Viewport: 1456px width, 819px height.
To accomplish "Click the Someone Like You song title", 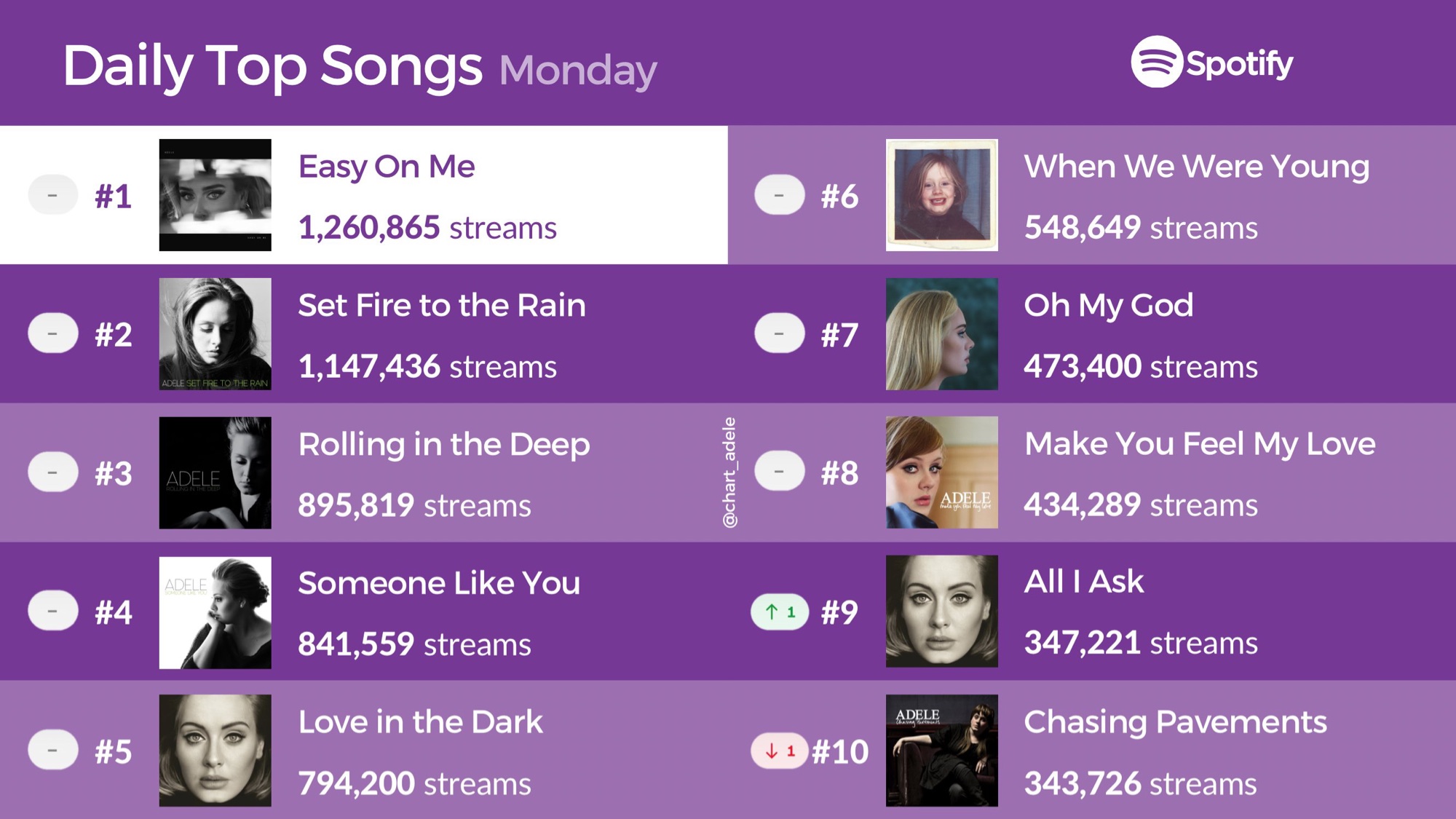I will pos(439,583).
